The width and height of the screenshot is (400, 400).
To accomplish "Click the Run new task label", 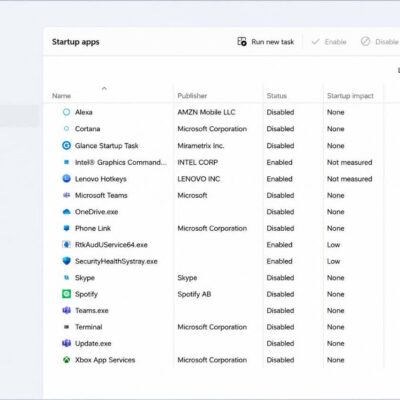I will pyautogui.click(x=273, y=42).
